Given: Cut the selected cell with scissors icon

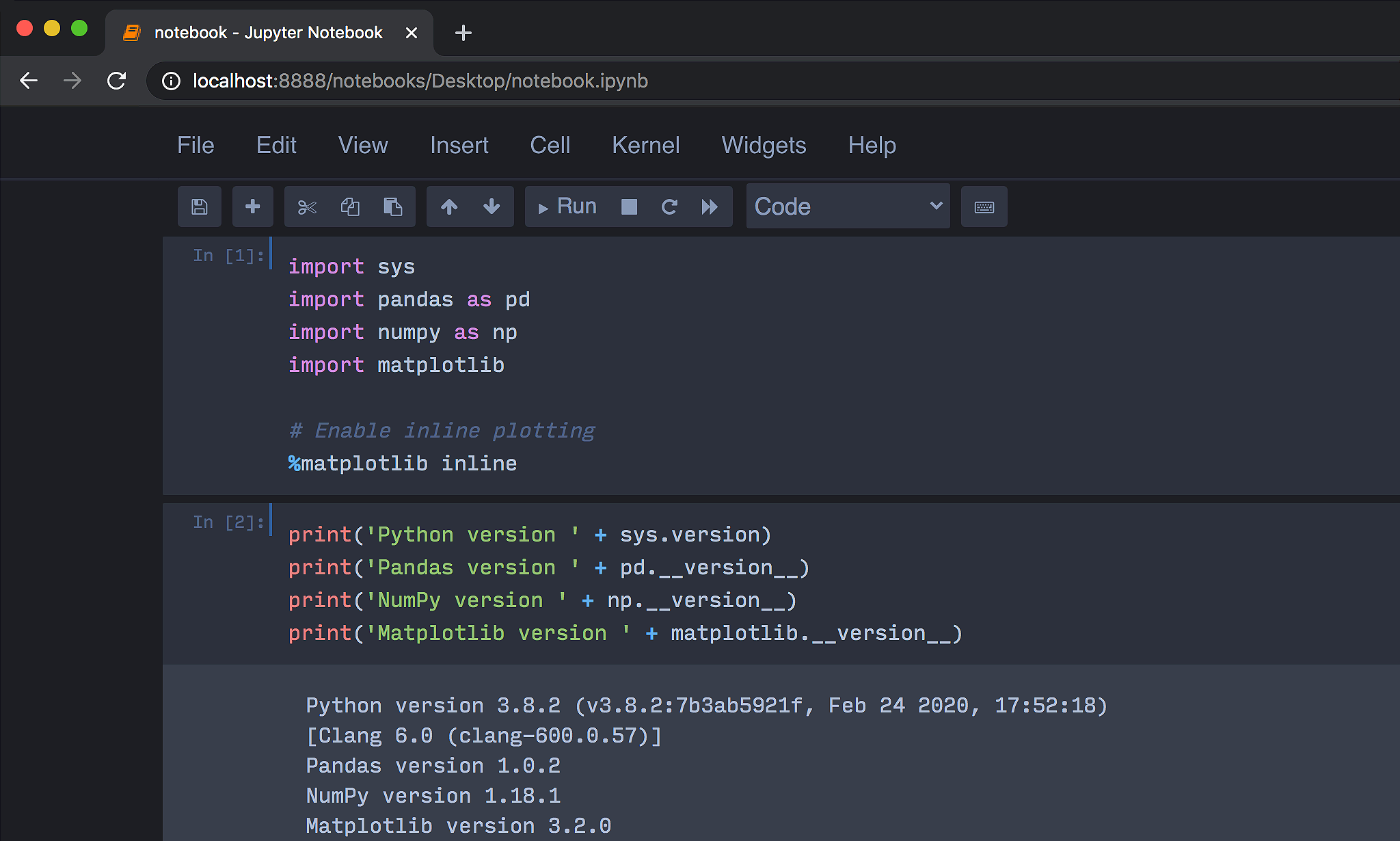Looking at the screenshot, I should 307,206.
